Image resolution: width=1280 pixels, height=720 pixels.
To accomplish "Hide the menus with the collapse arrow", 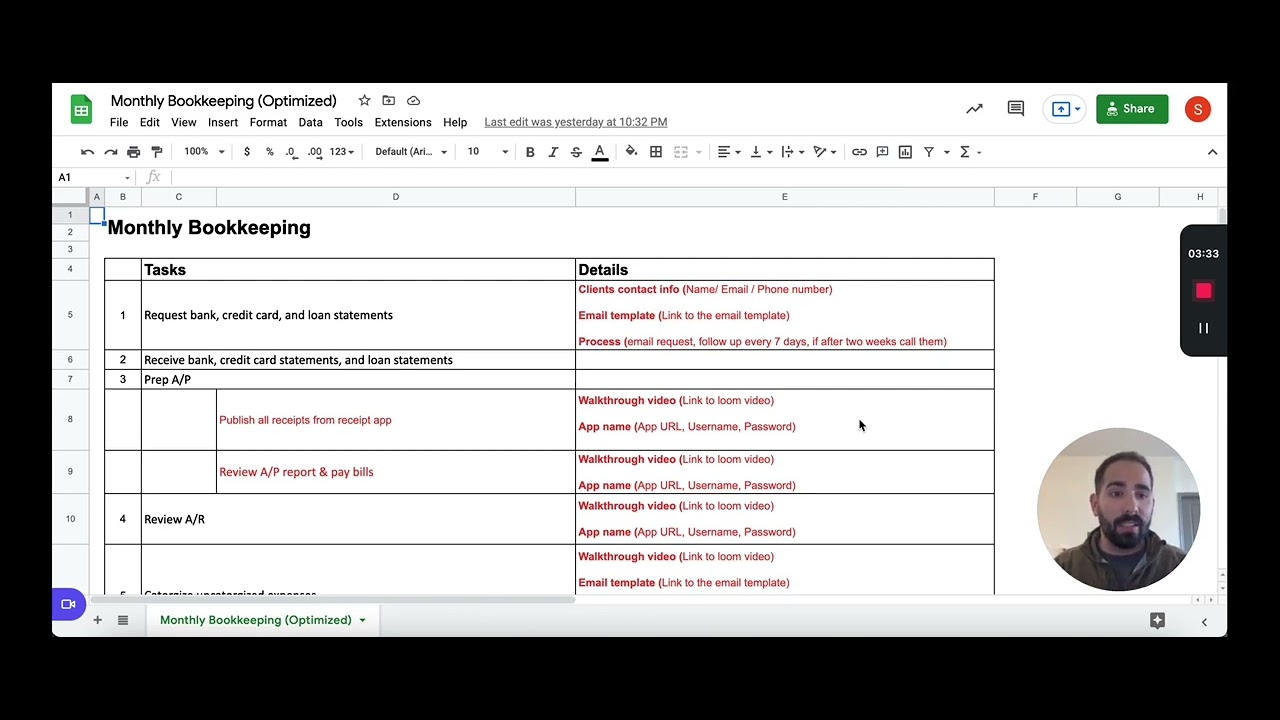I will pos(1212,152).
